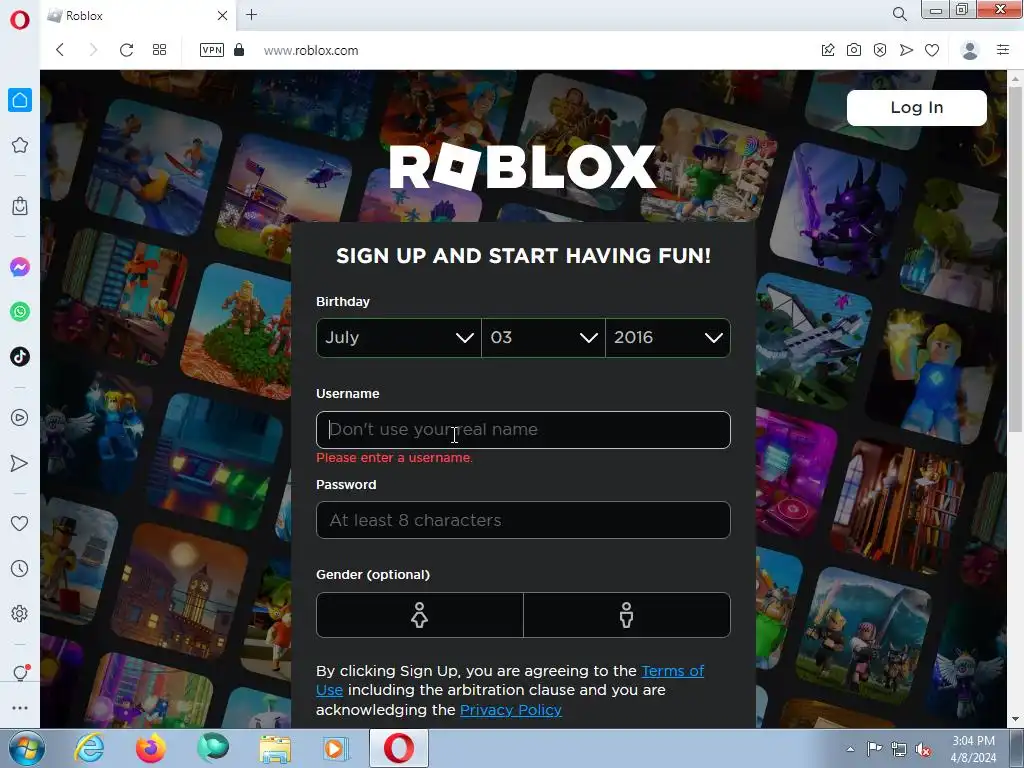Click the Username input field
Image resolution: width=1024 pixels, height=768 pixels.
523,430
